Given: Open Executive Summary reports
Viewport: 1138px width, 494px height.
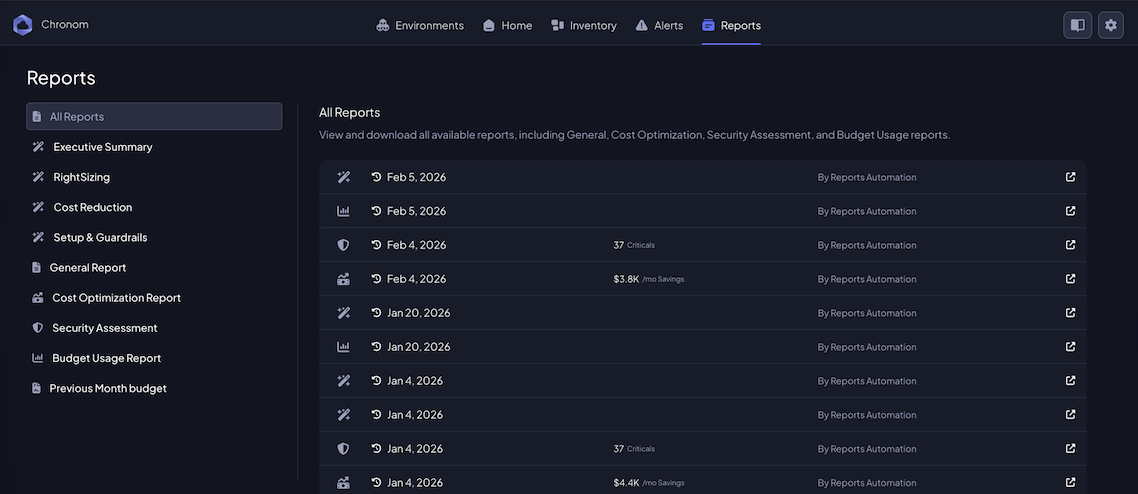Looking at the screenshot, I should point(102,147).
